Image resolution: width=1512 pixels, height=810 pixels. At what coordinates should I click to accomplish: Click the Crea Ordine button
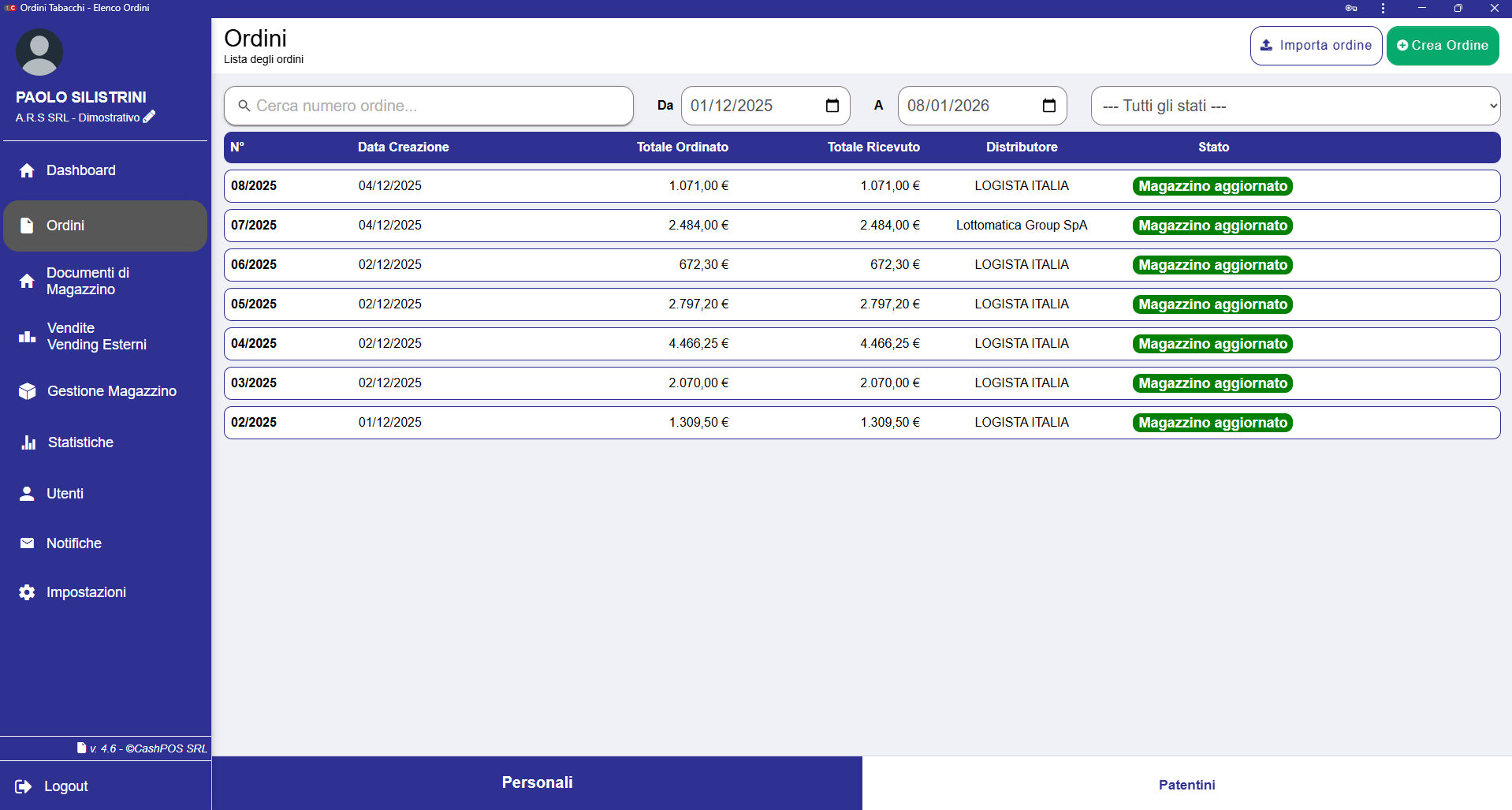[1443, 46]
